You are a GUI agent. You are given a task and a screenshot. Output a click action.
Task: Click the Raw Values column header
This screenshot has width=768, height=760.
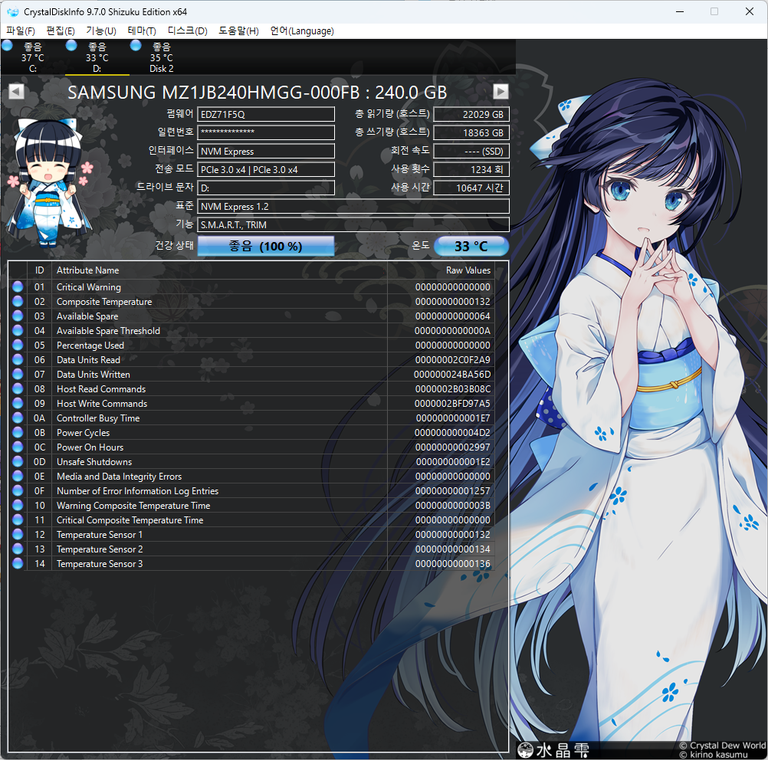(x=468, y=270)
